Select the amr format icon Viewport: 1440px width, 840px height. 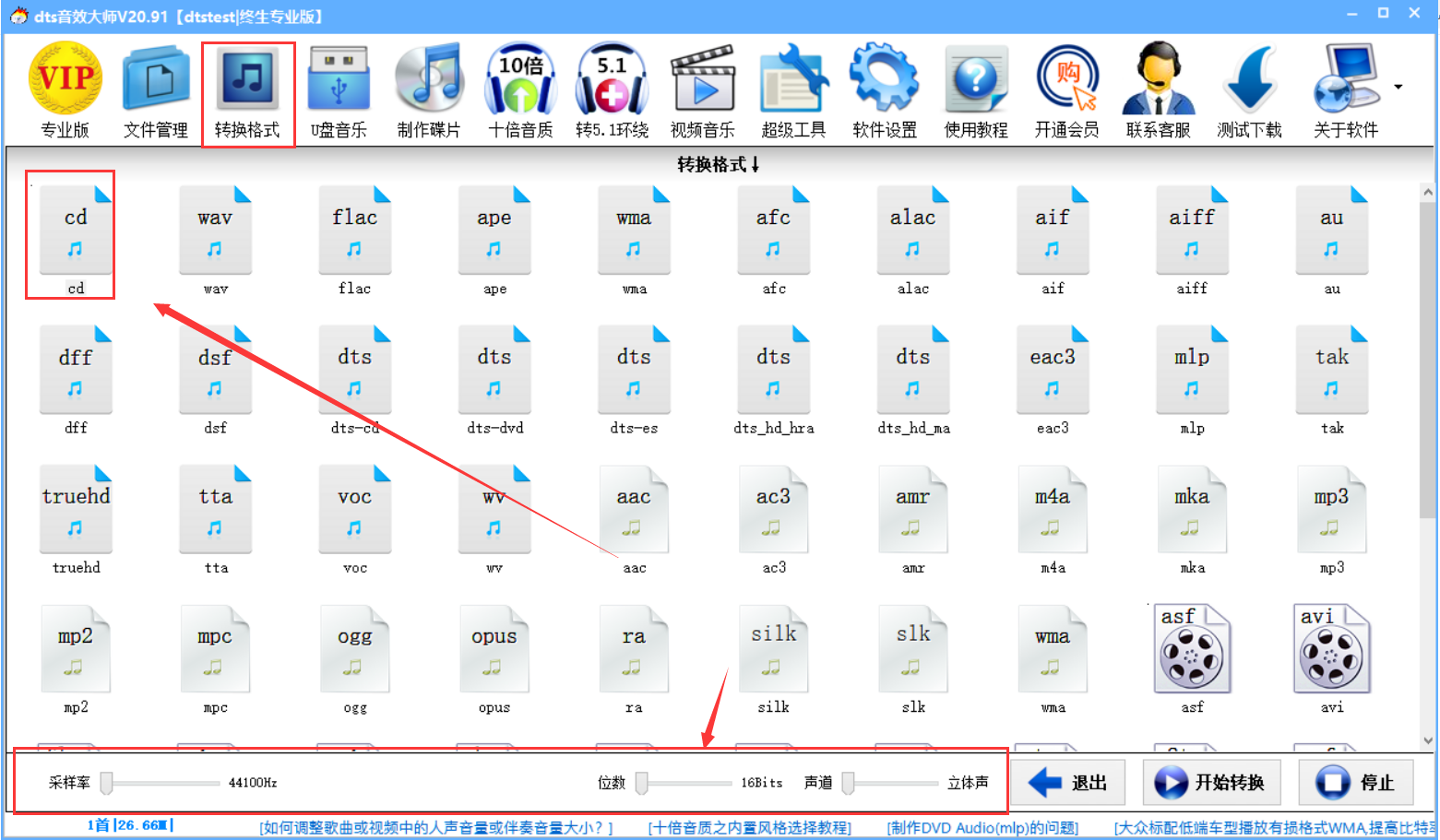pos(913,518)
